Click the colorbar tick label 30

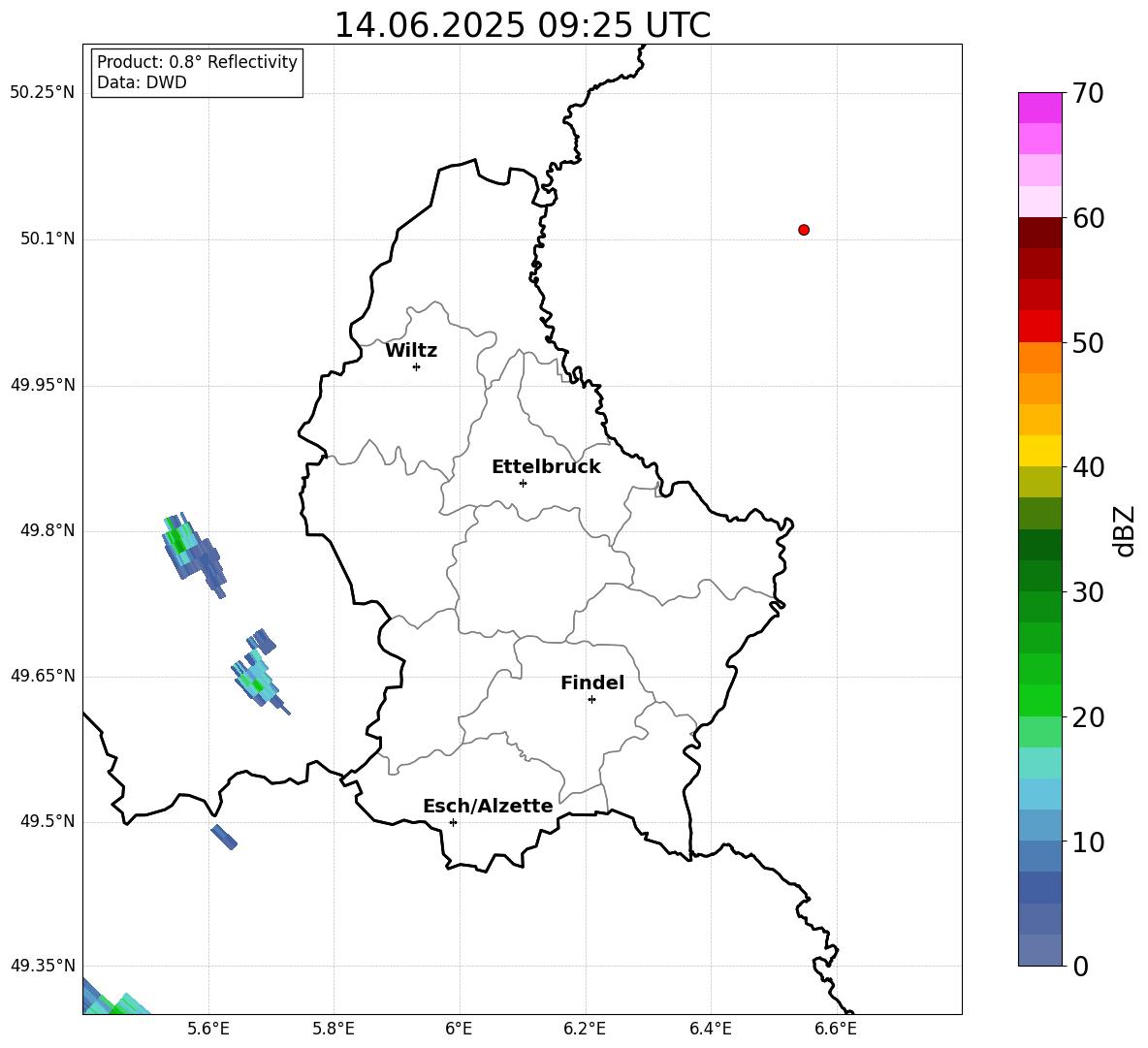tap(1088, 592)
